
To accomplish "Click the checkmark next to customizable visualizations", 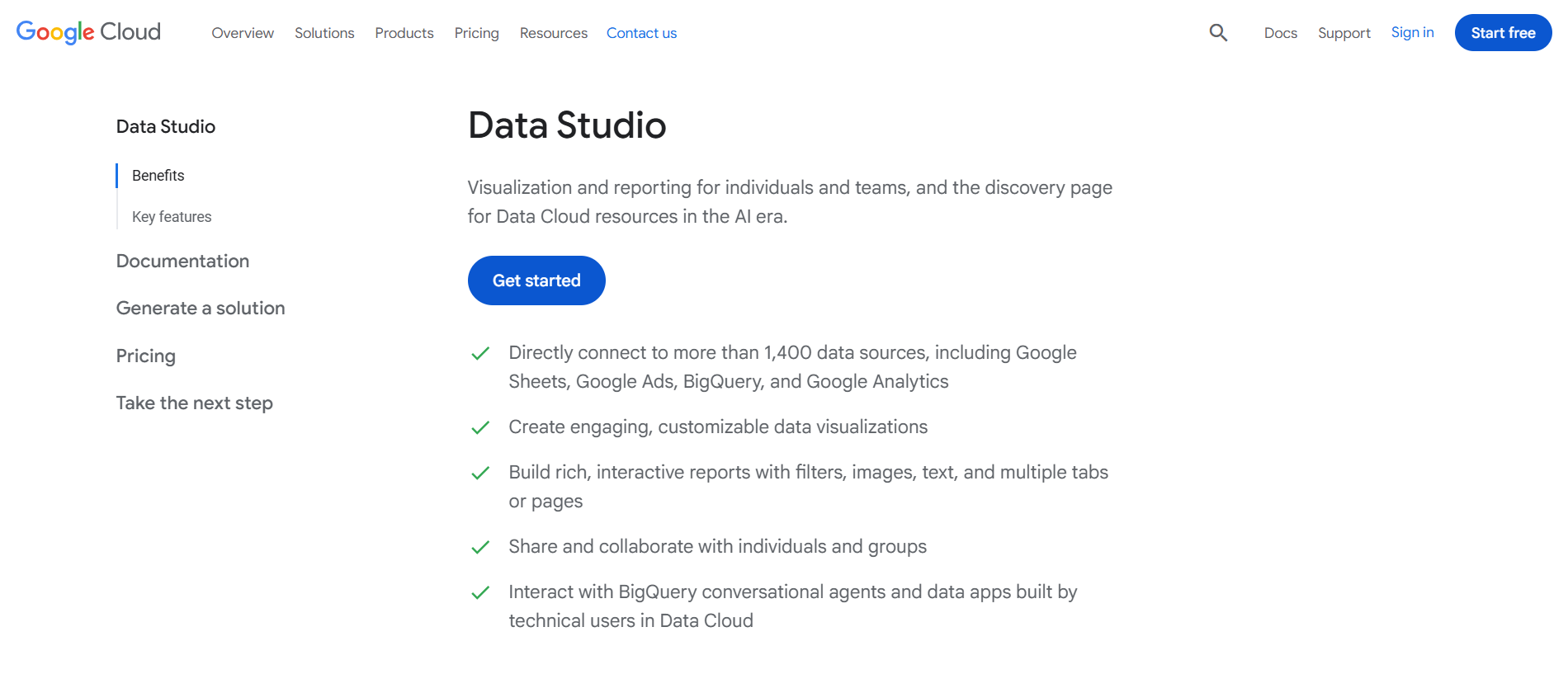I will click(x=480, y=427).
